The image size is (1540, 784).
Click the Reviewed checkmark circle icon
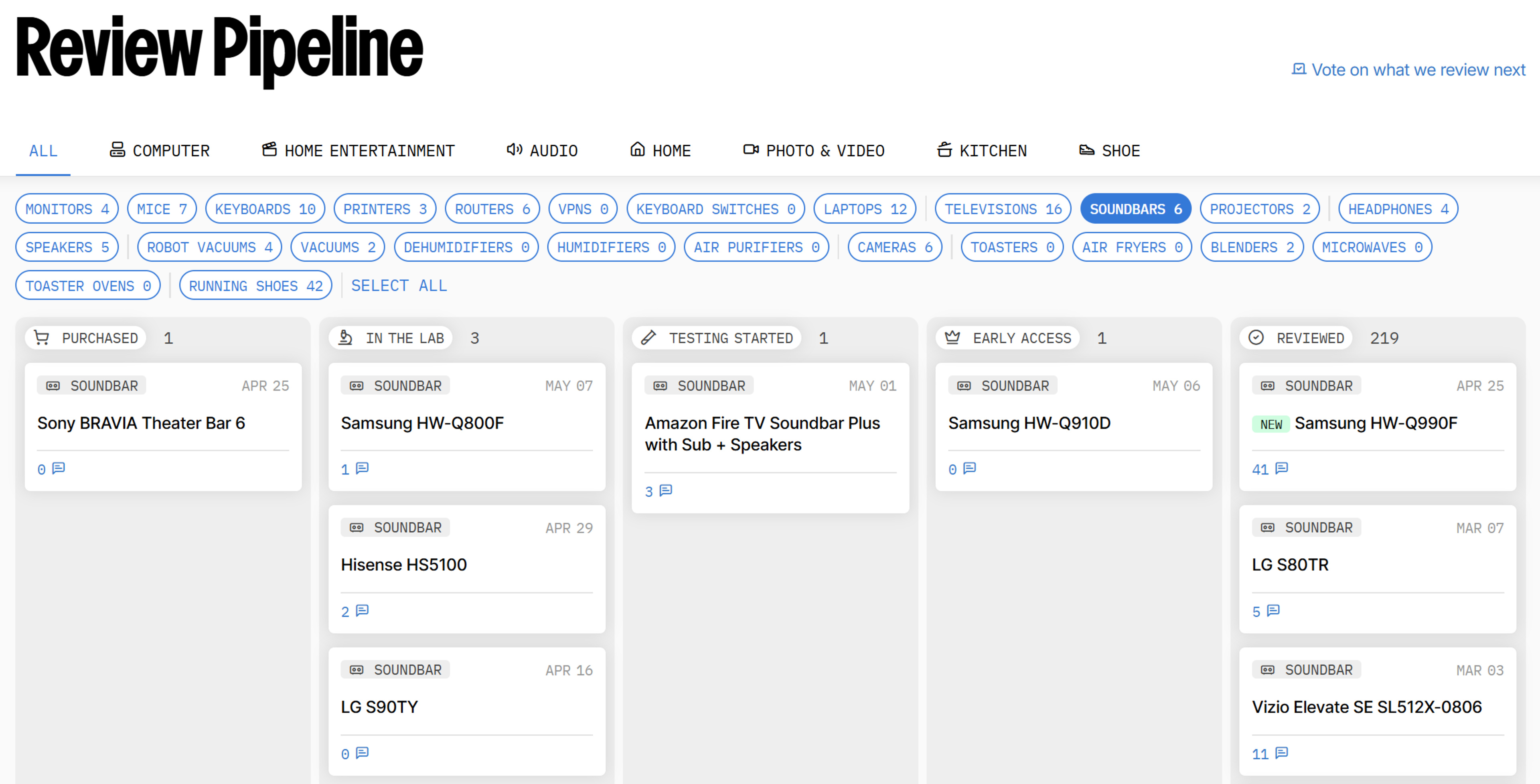click(1255, 337)
